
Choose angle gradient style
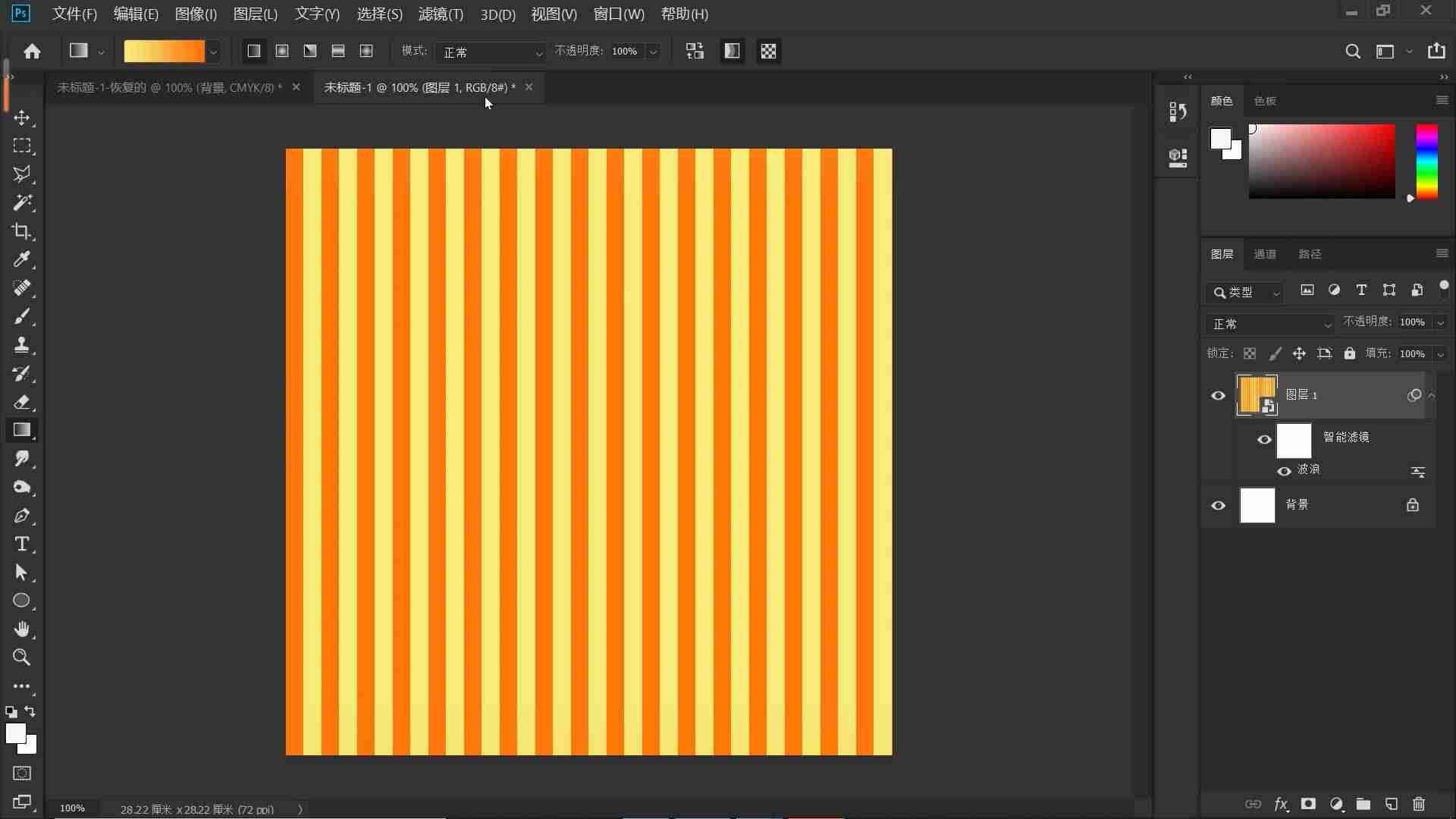click(310, 51)
